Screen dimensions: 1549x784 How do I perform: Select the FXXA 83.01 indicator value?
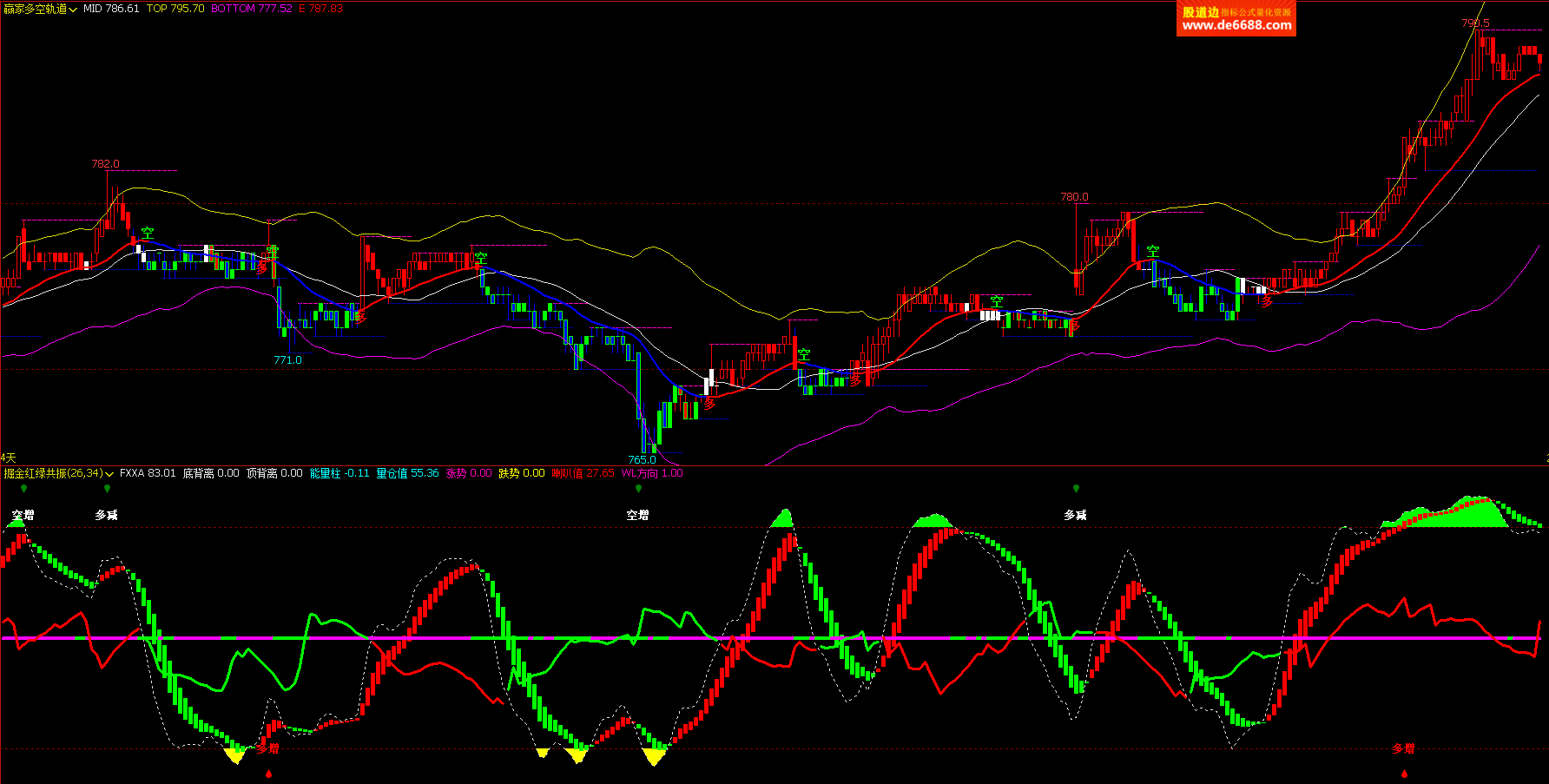[148, 473]
